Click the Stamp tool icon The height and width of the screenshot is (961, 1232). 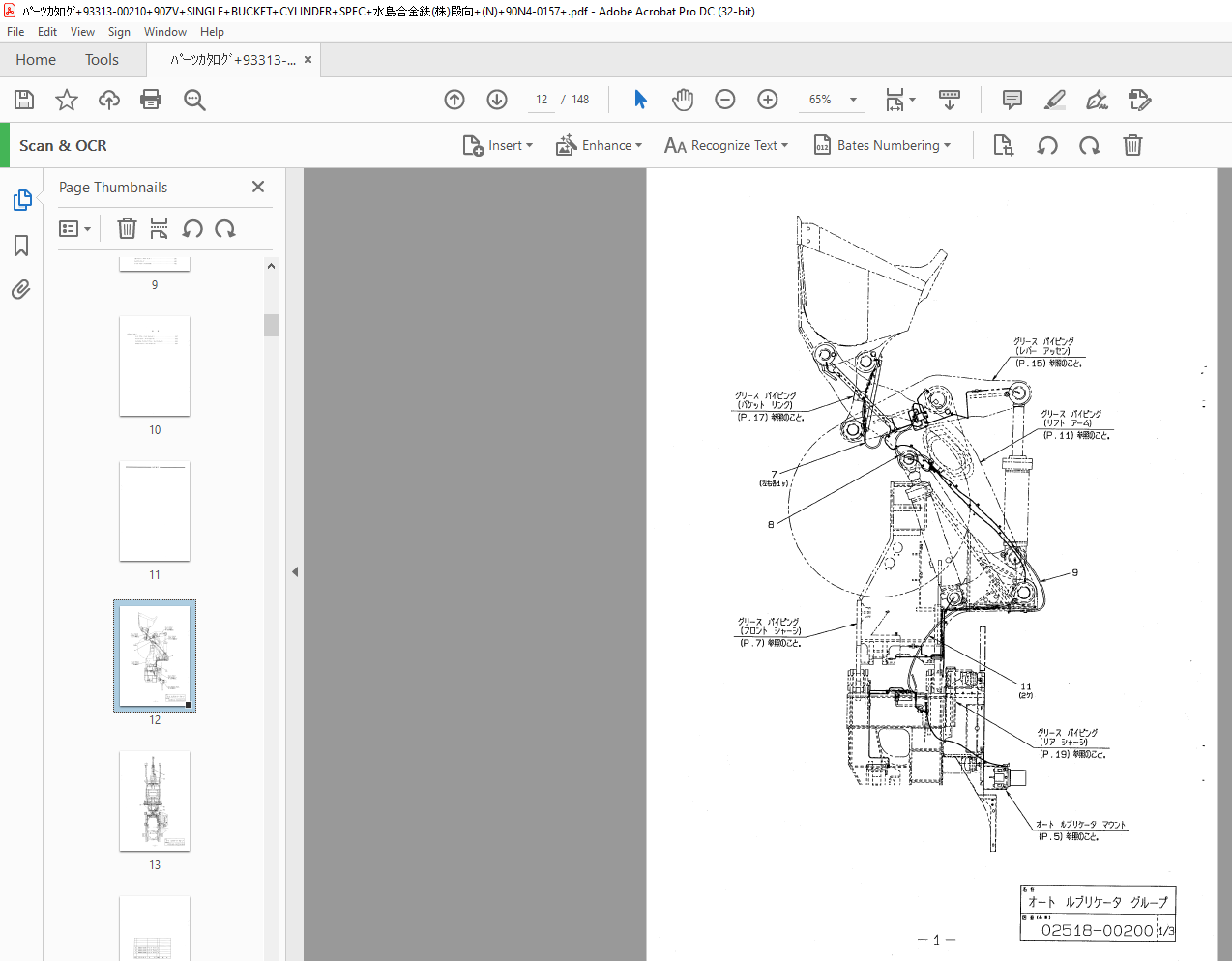coord(1139,100)
